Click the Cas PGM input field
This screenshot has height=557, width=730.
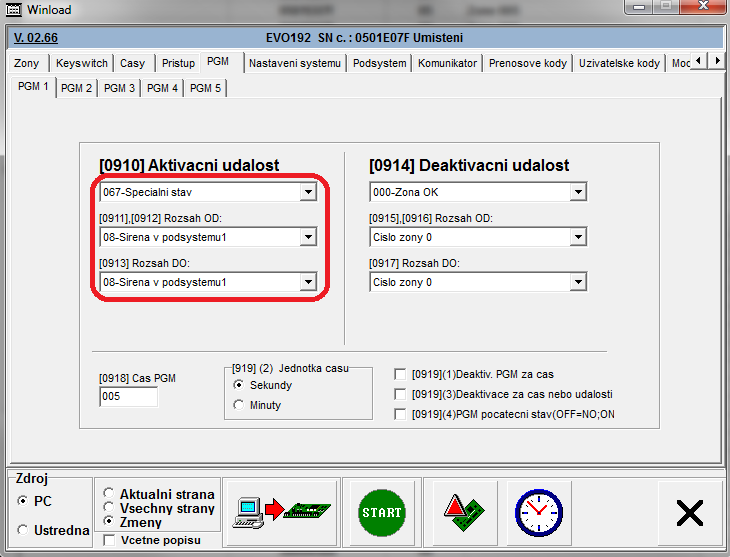click(x=128, y=398)
